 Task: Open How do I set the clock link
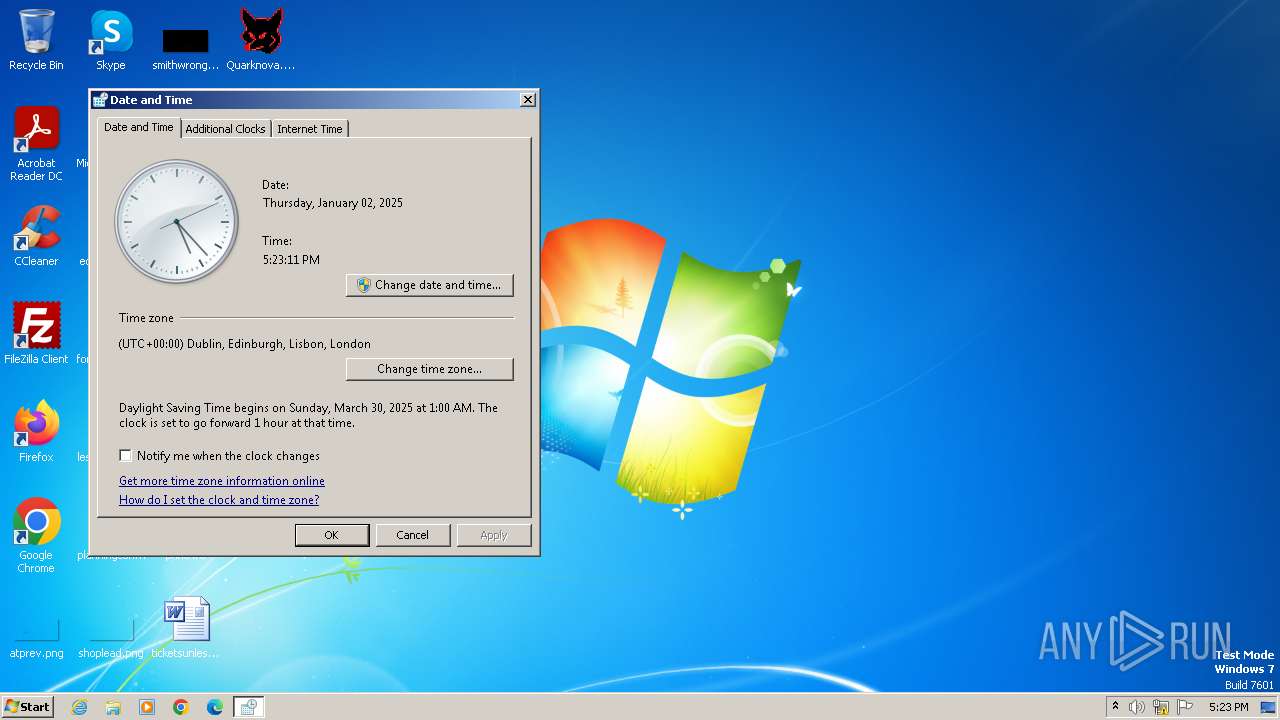point(219,500)
